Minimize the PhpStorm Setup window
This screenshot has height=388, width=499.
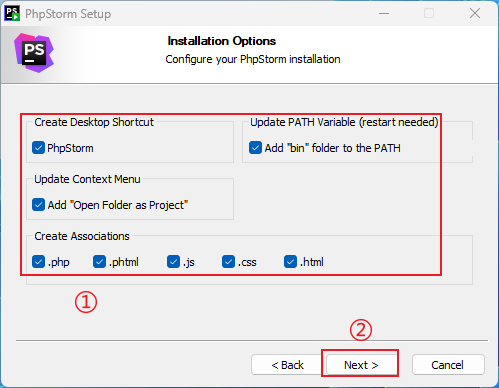click(x=384, y=13)
